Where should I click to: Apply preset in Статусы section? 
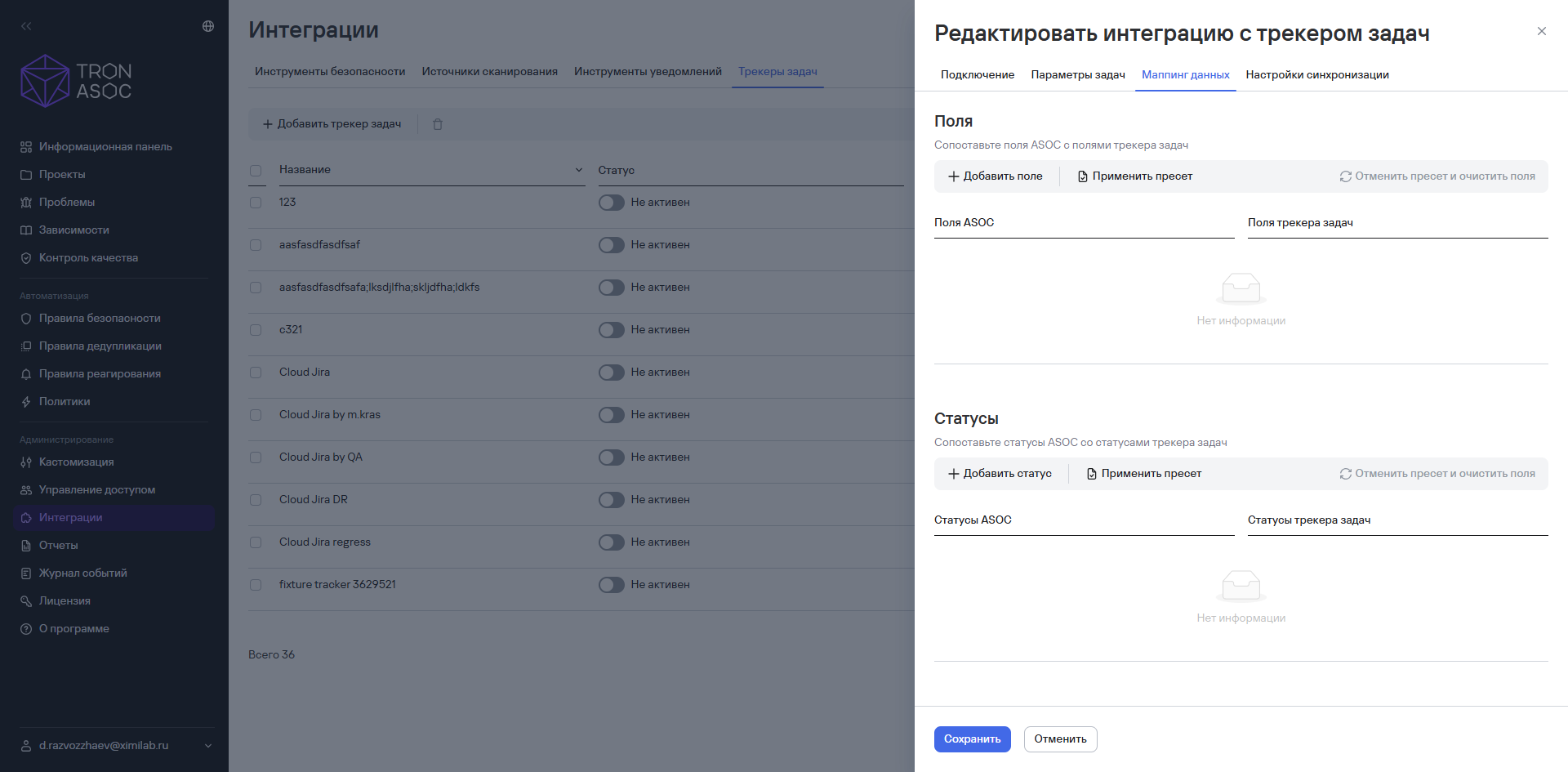tap(1144, 474)
